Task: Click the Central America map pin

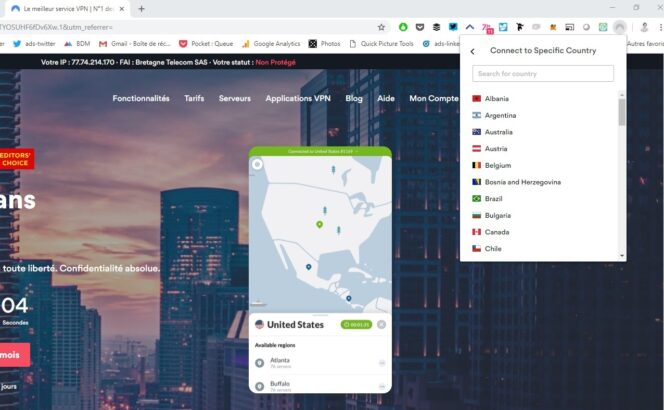Action: click(349, 298)
